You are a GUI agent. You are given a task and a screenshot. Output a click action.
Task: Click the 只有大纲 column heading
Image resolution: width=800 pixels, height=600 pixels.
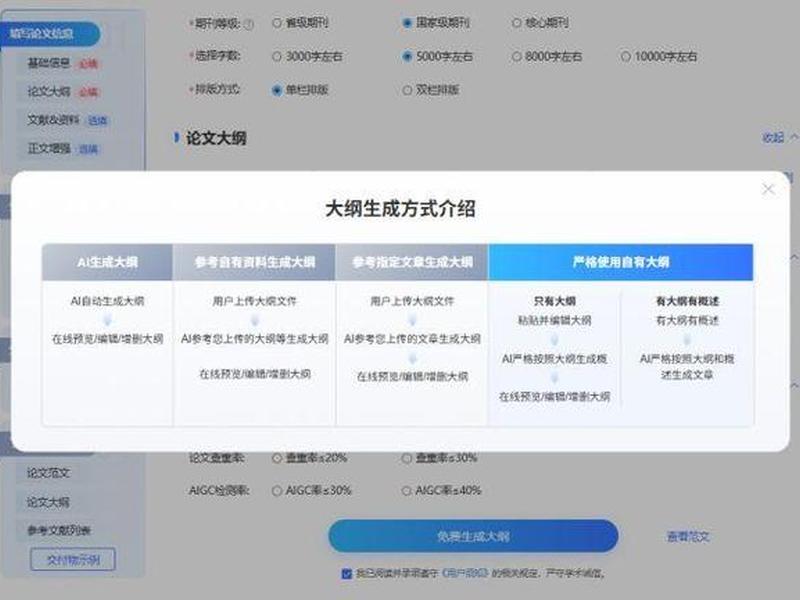(555, 301)
